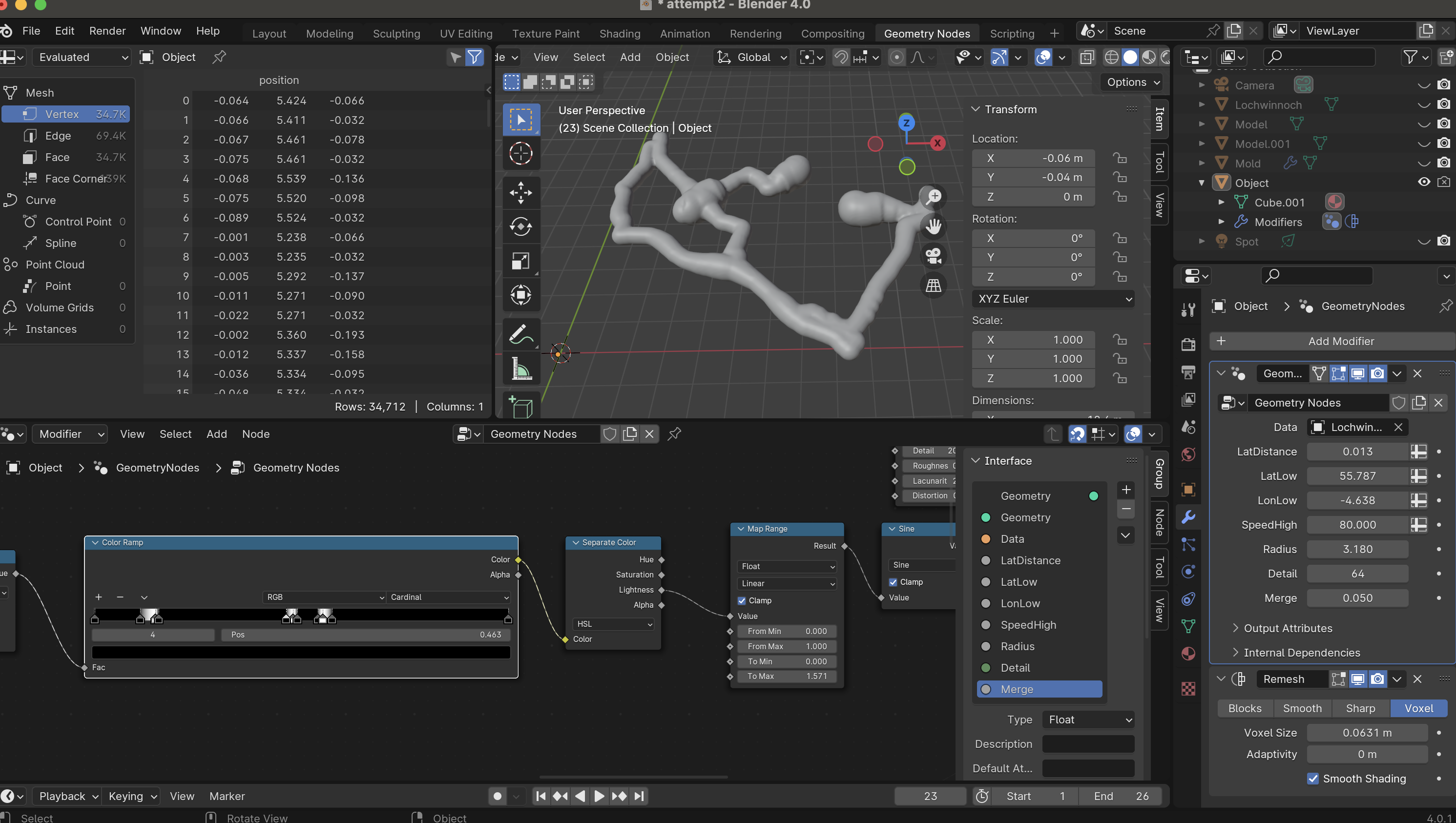Viewport: 1456px width, 823px height.
Task: Select the Measure ruler tool
Action: (520, 368)
